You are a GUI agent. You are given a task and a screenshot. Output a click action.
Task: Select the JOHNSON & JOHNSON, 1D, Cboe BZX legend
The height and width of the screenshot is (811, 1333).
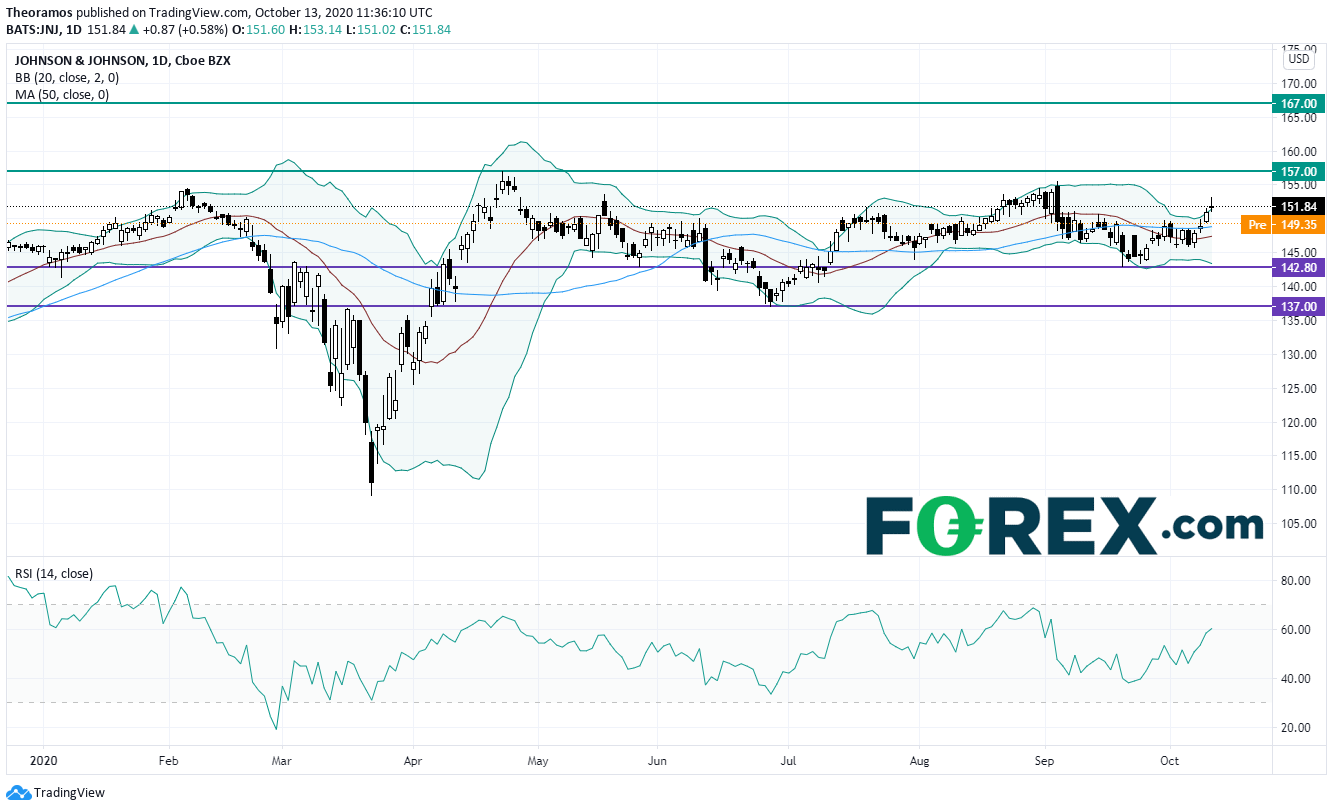[x=122, y=60]
